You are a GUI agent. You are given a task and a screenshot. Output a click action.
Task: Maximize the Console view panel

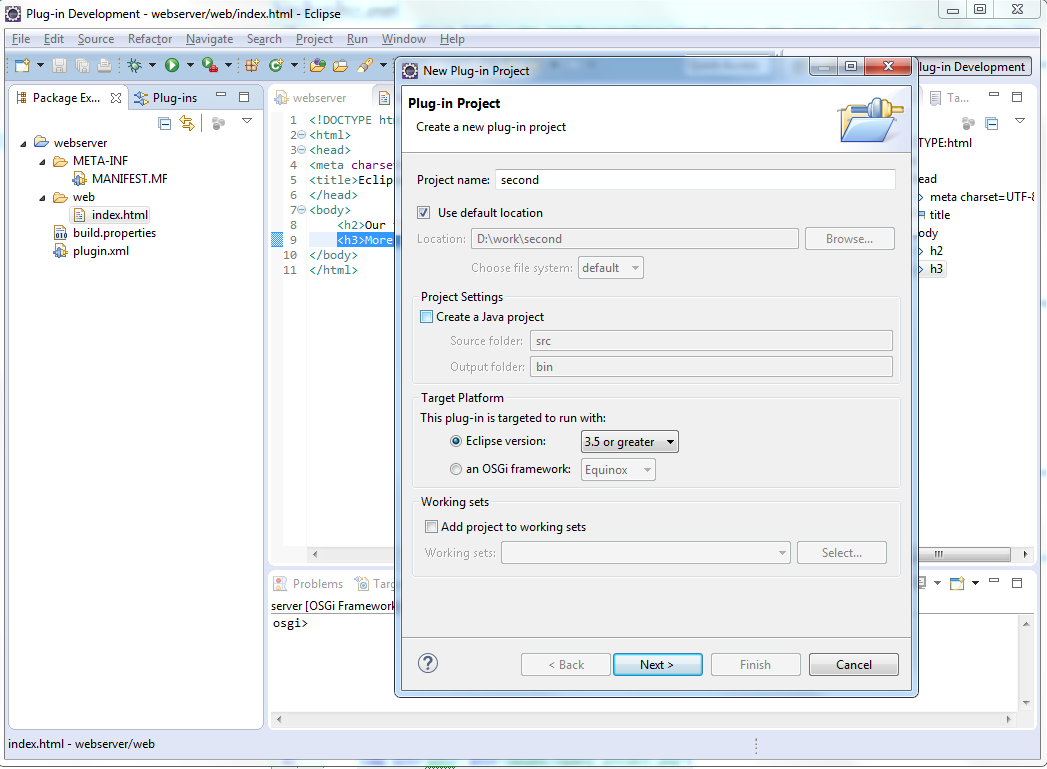tap(1017, 583)
